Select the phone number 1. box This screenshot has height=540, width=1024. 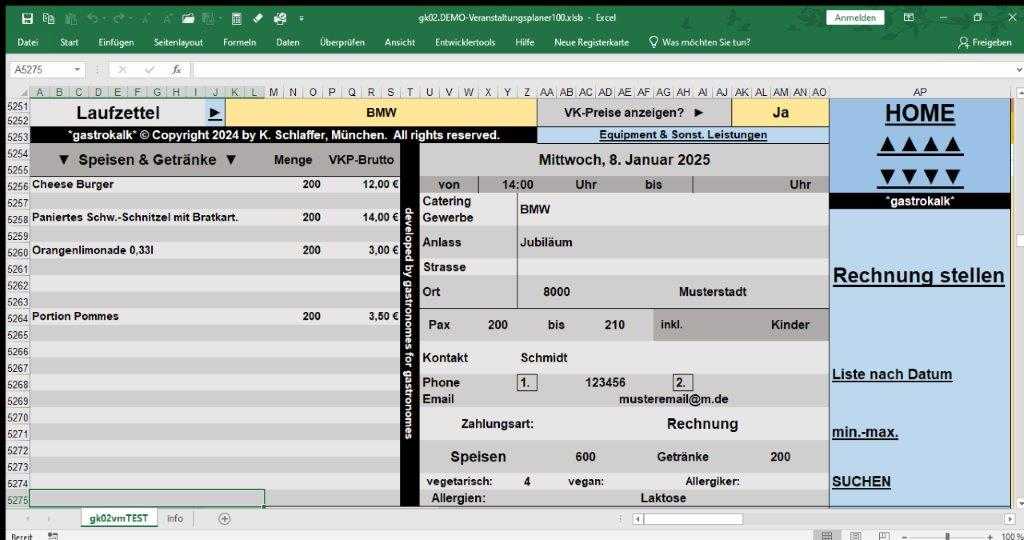527,382
